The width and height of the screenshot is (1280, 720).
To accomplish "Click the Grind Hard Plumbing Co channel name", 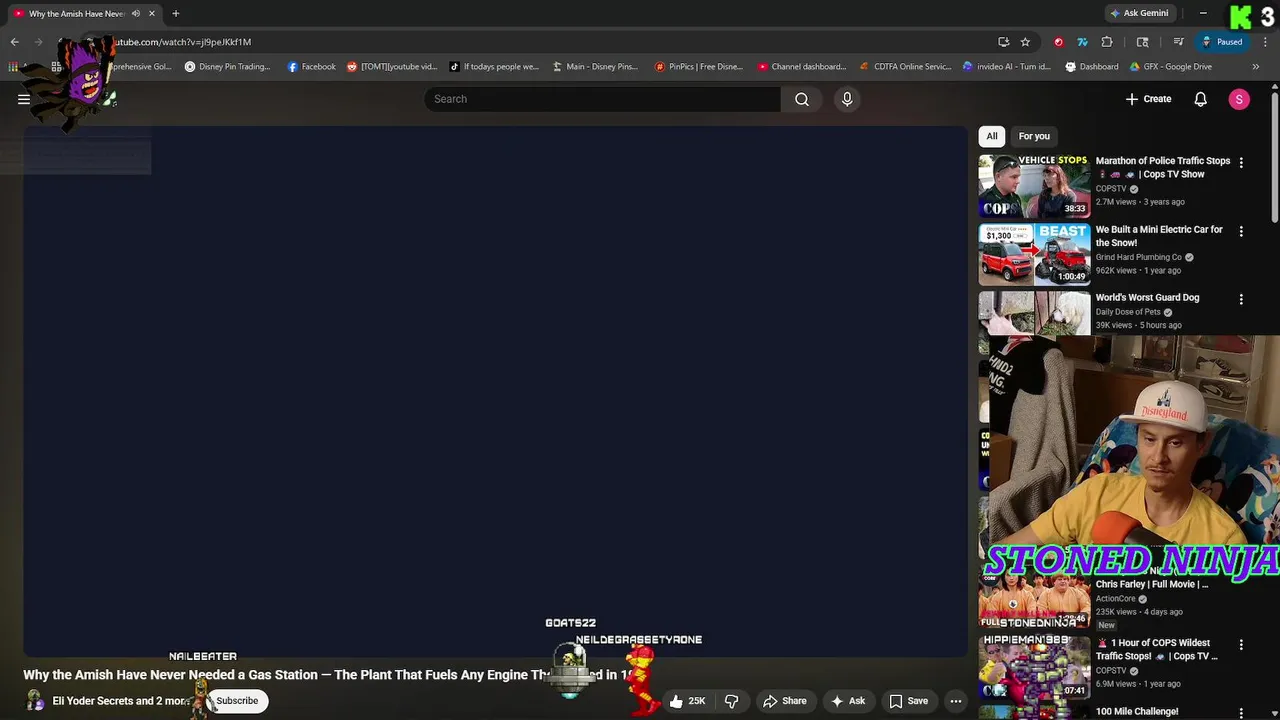I will (1138, 257).
